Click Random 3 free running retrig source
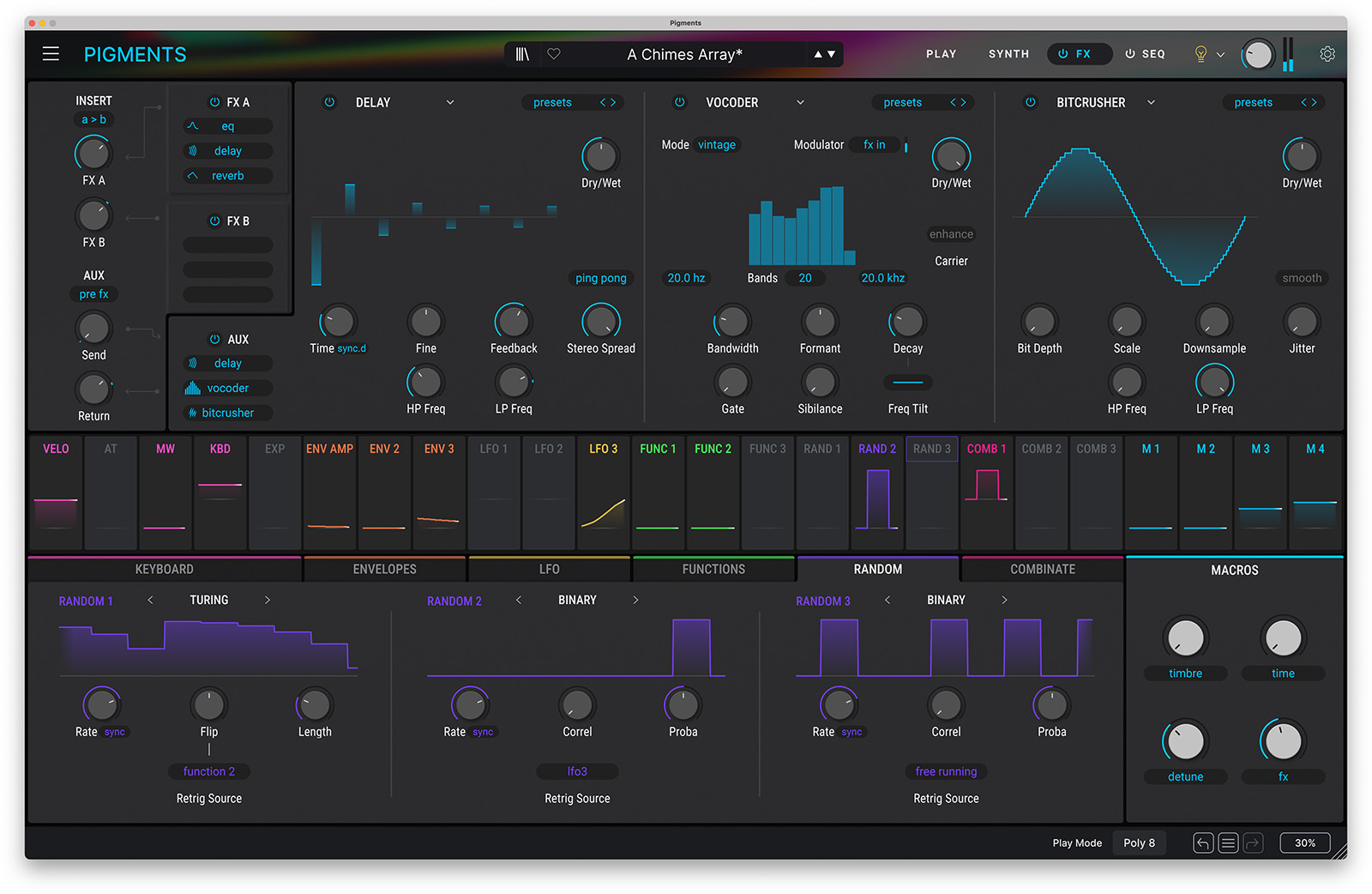 point(946,771)
